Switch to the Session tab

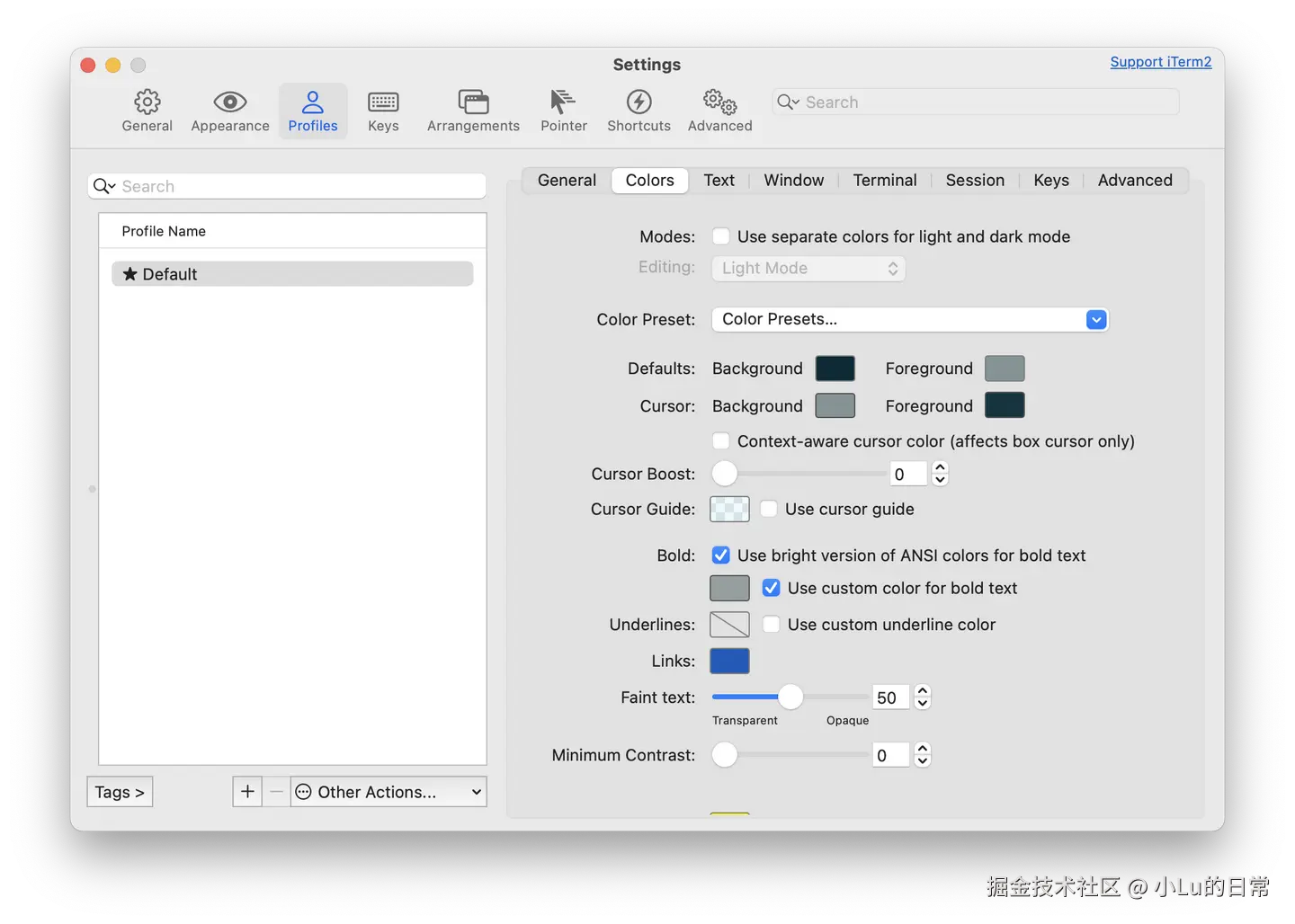point(975,181)
